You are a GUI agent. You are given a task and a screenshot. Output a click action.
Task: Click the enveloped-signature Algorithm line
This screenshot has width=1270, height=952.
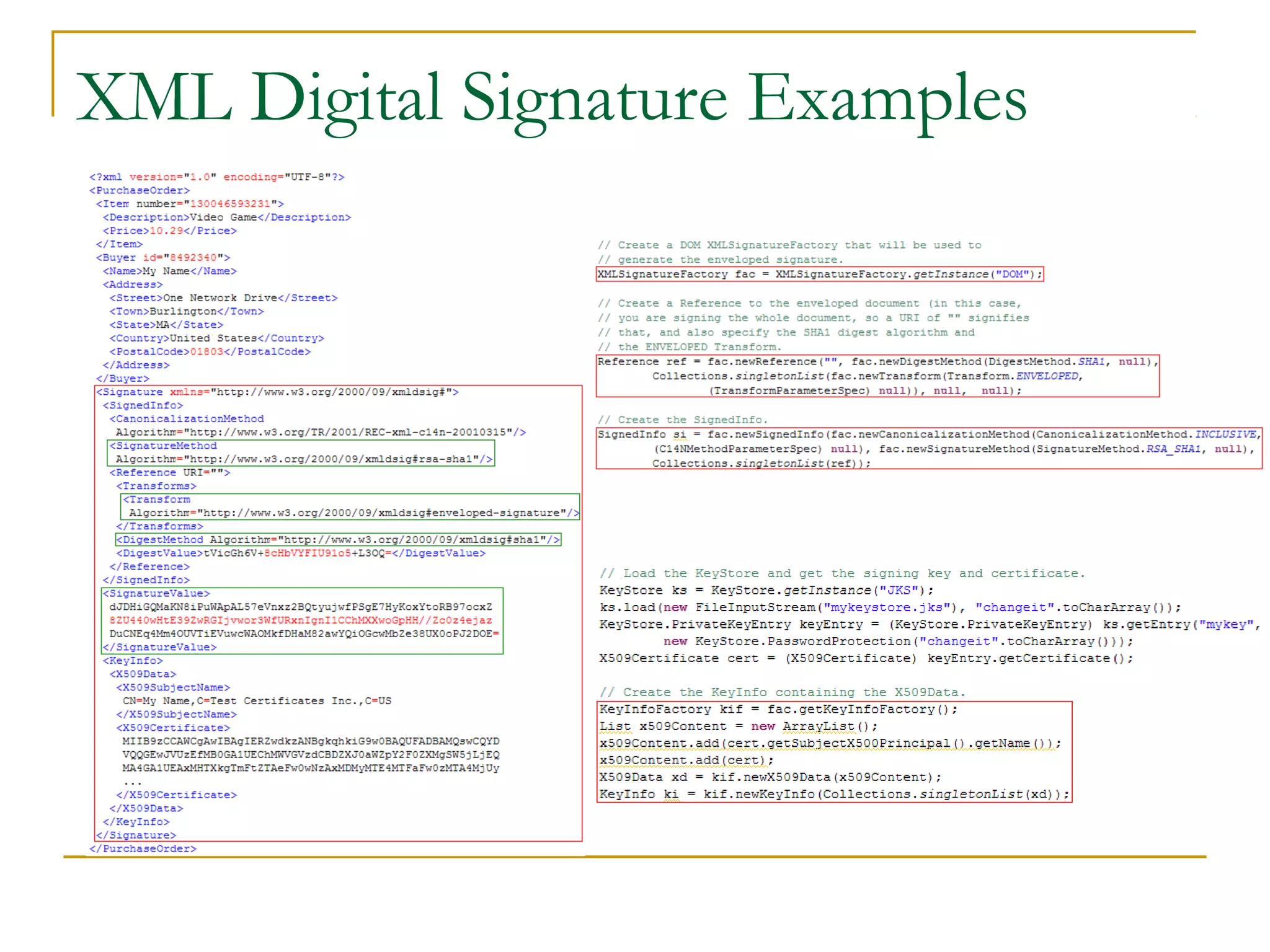click(355, 513)
